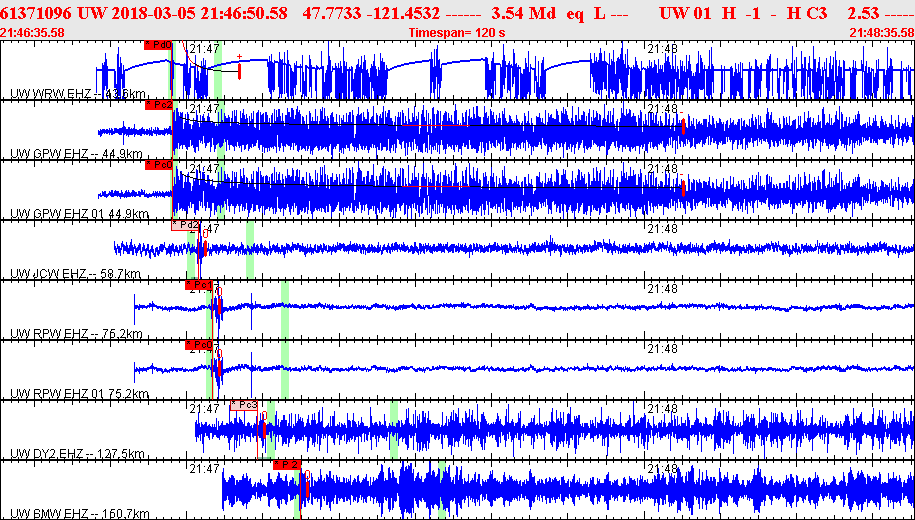Select the Pd2 pick flag on JCW trace
This screenshot has width=915, height=520.
(185, 225)
